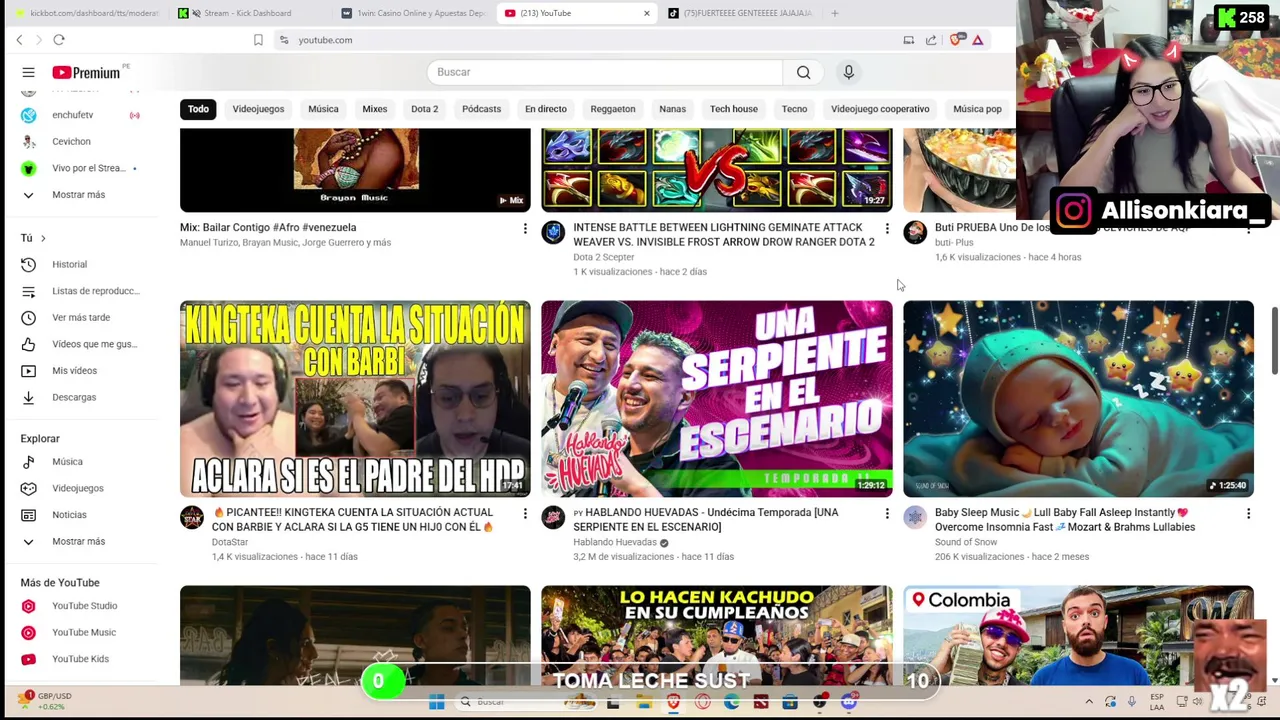The image size is (1280, 720).
Task: Open Descargas in sidebar
Action: [80, 397]
